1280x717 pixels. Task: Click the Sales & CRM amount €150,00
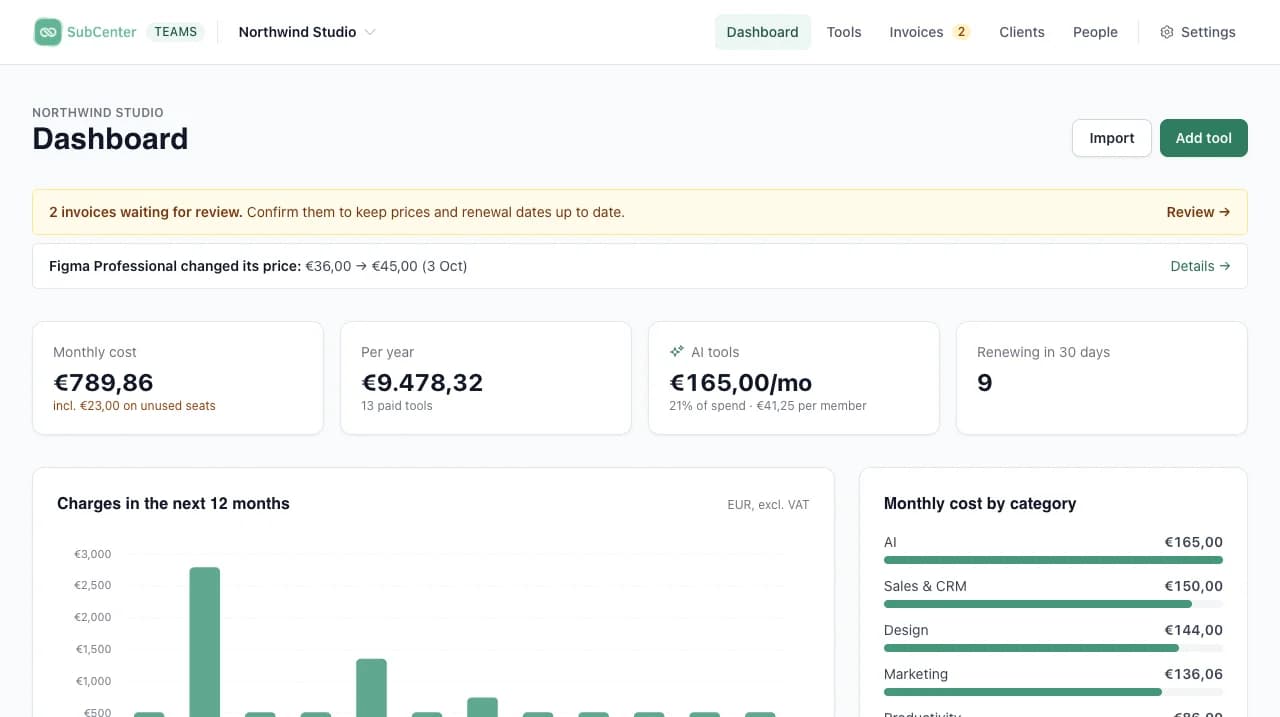coord(1194,586)
